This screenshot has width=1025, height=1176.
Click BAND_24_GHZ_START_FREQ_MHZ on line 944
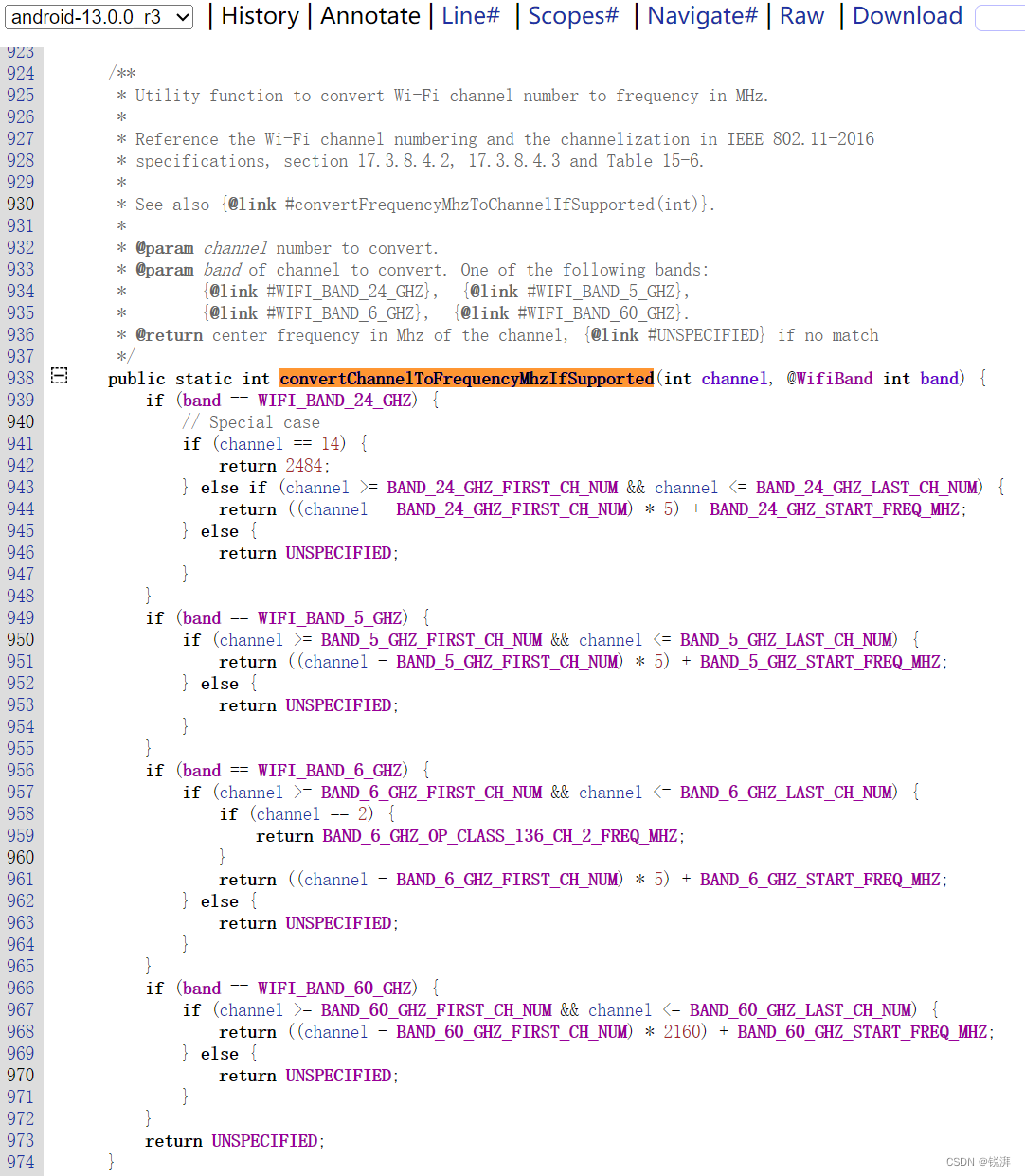point(835,509)
